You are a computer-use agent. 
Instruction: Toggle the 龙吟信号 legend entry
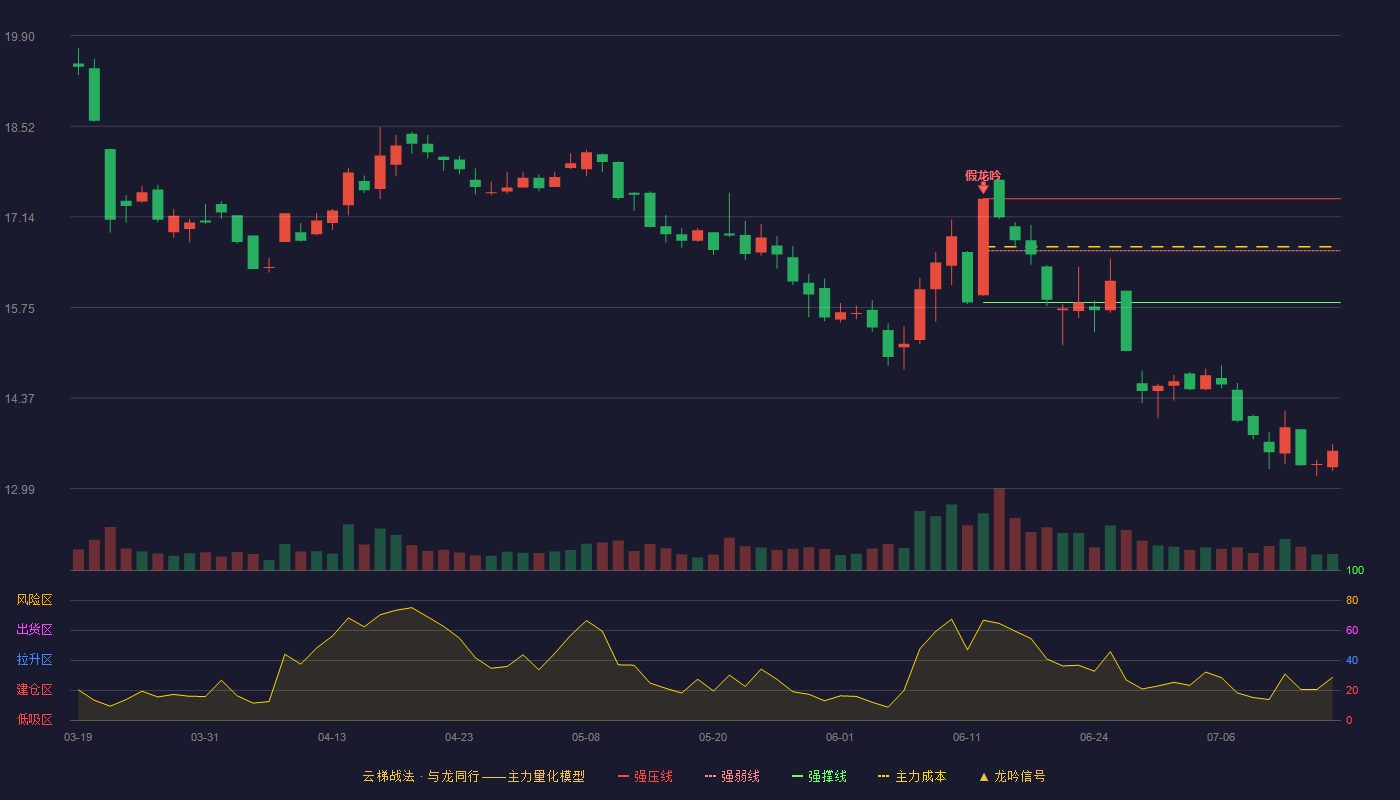1011,776
